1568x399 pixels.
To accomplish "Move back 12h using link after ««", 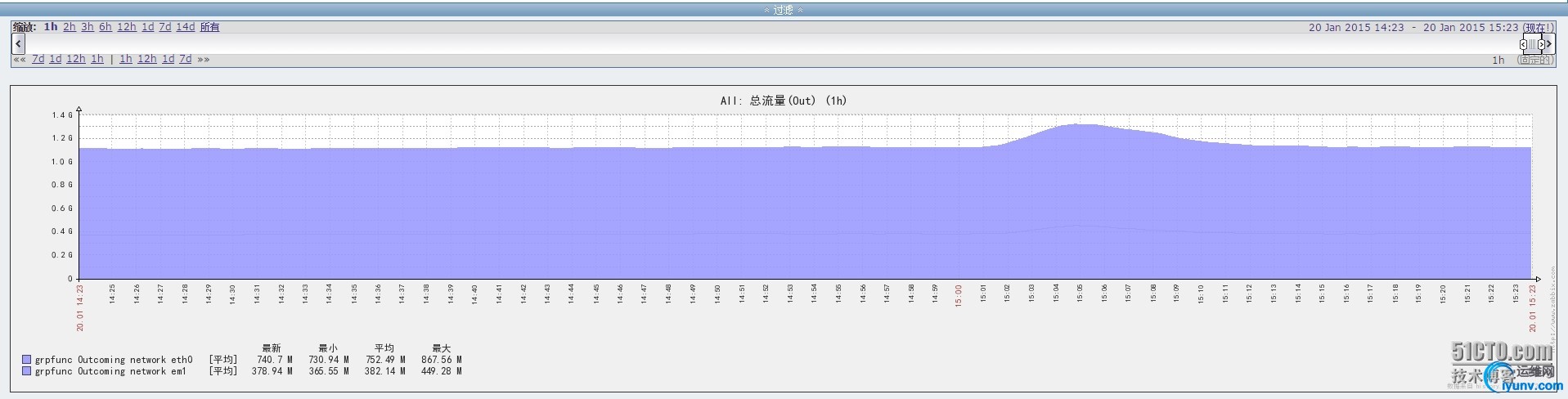I will coord(76,59).
